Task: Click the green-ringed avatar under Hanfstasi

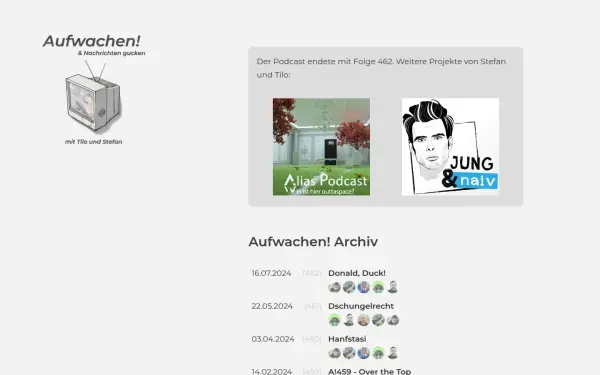Action: coord(378,353)
